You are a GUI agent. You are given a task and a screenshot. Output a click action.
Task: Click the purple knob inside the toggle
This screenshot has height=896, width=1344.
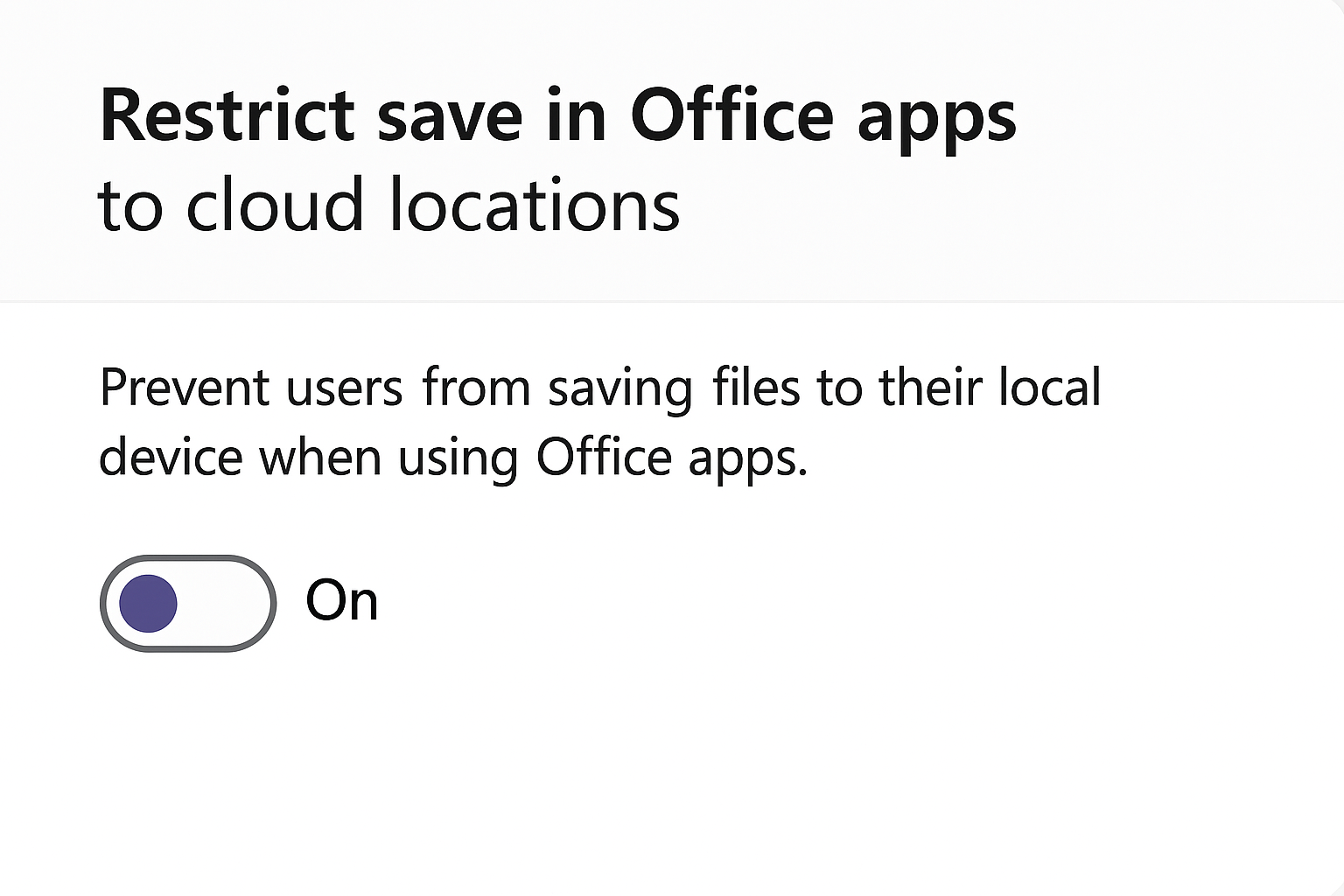pyautogui.click(x=148, y=603)
